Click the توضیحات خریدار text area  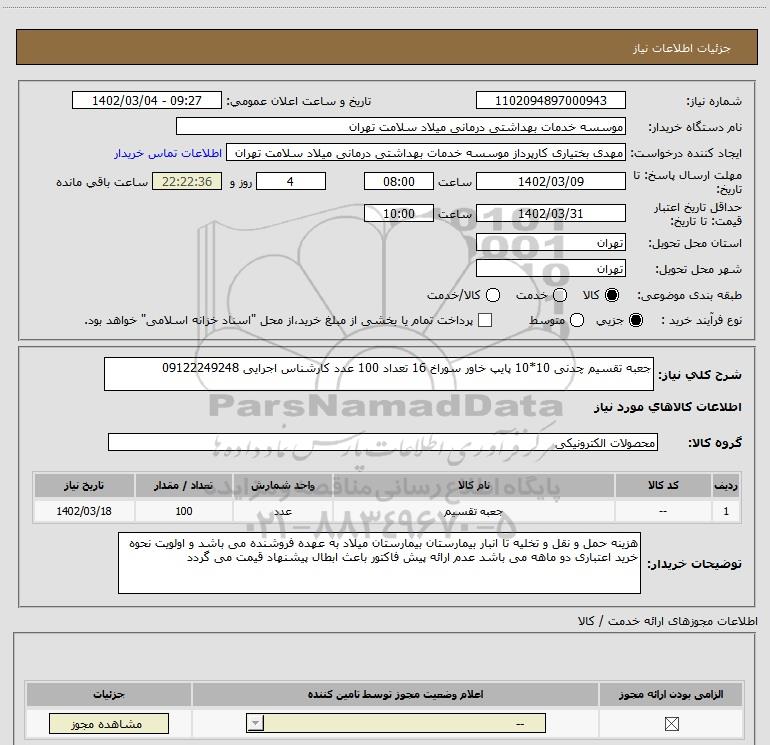click(x=382, y=563)
